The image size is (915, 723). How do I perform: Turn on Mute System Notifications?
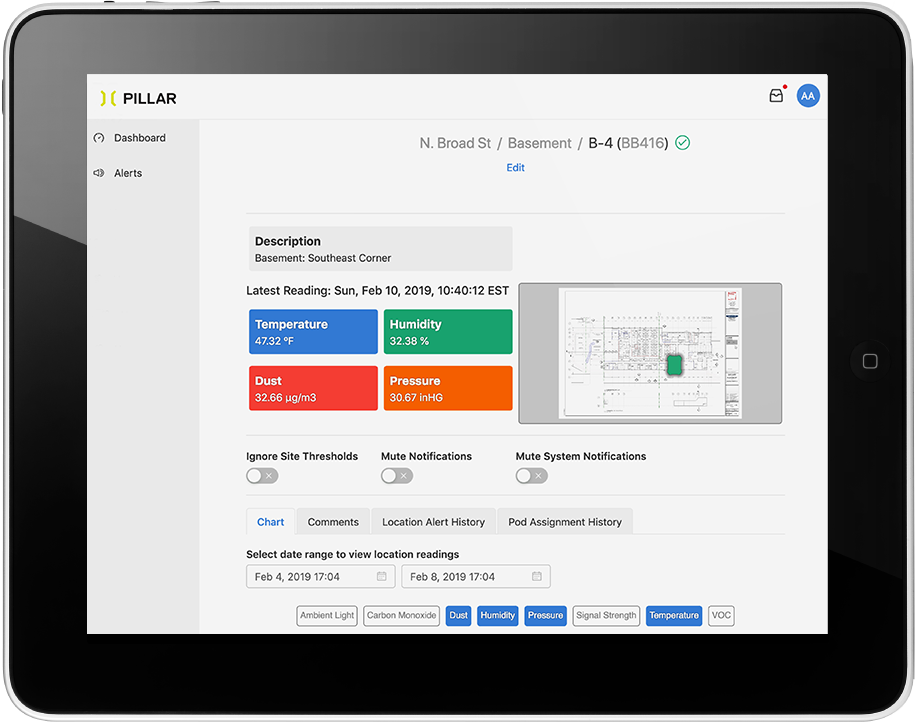click(531, 476)
